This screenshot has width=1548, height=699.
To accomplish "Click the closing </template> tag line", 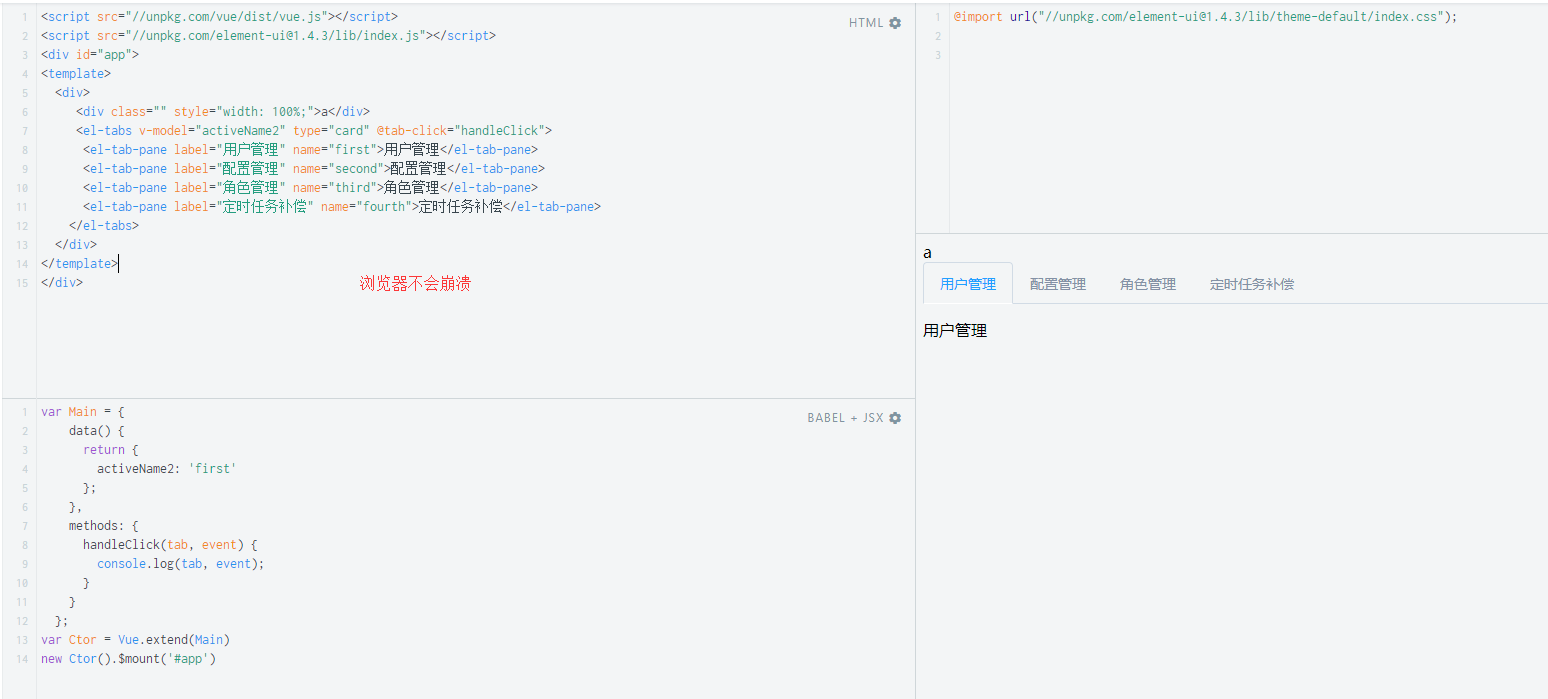I will click(x=80, y=264).
